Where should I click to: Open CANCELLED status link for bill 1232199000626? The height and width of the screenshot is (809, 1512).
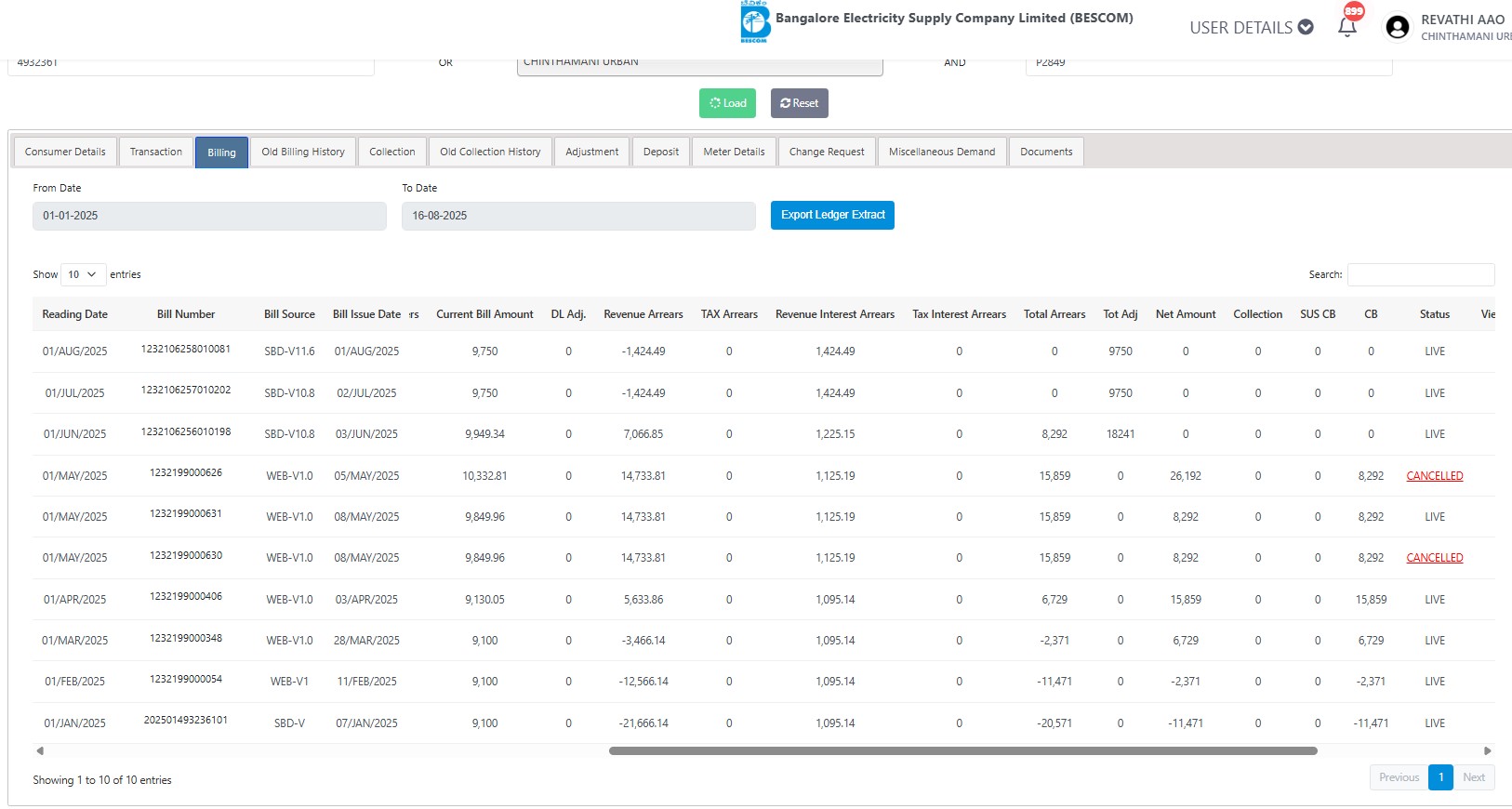pyautogui.click(x=1434, y=476)
